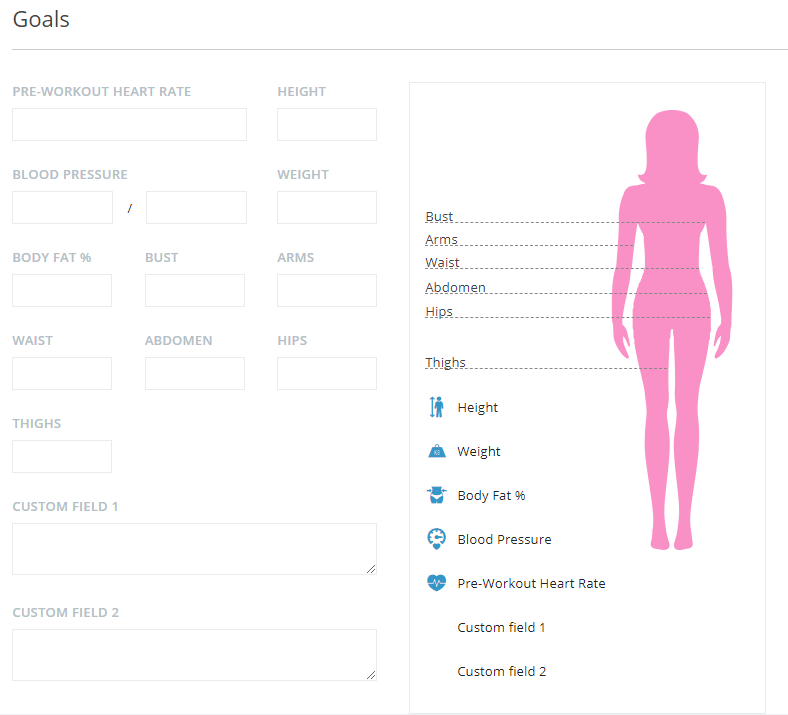
Task: Click the Height text in legend
Action: (477, 407)
